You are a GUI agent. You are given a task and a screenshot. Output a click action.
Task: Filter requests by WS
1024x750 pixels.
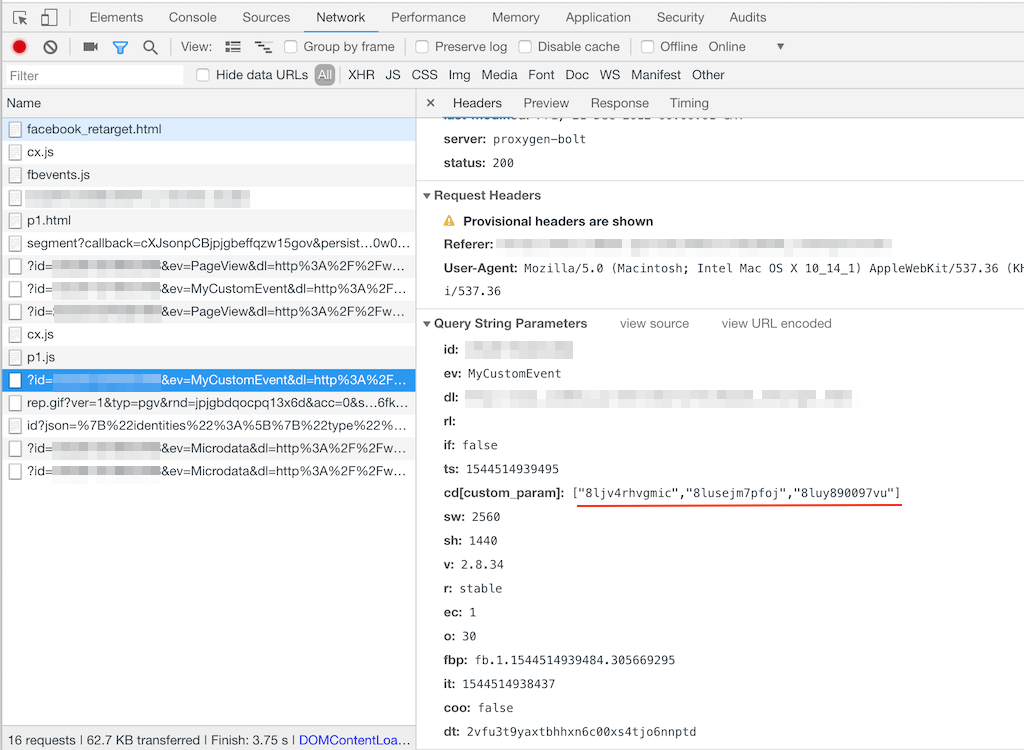click(610, 75)
